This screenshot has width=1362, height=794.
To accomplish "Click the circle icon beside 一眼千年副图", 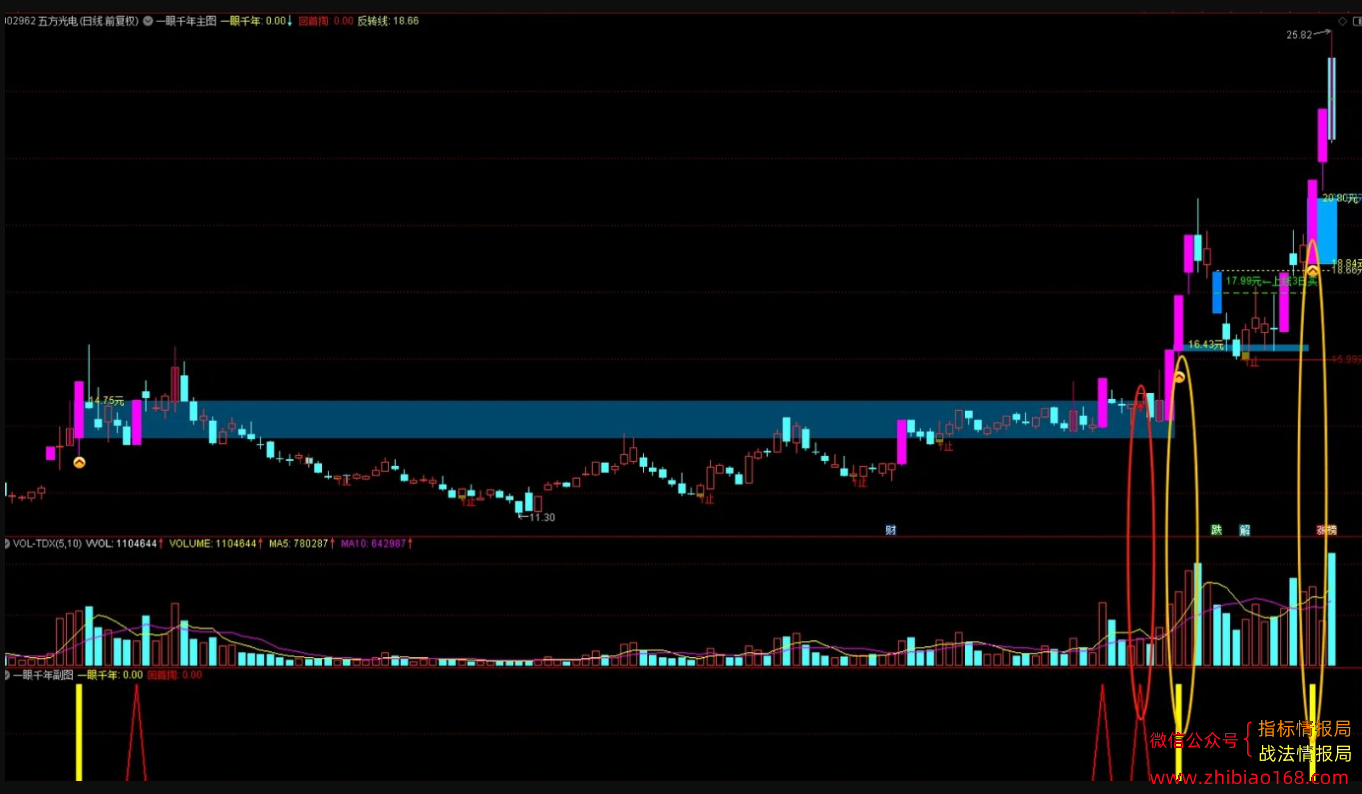I will pos(6,675).
